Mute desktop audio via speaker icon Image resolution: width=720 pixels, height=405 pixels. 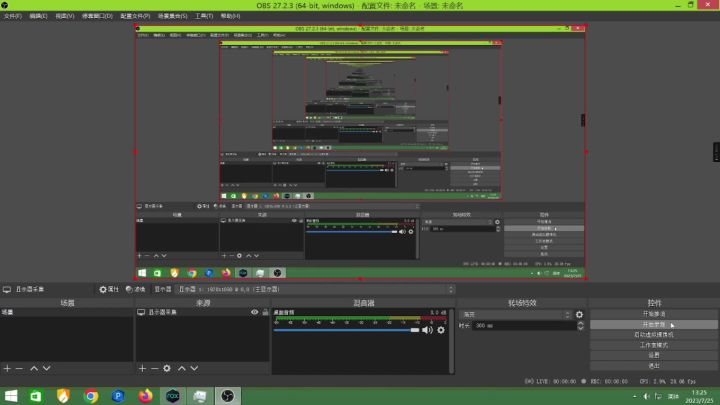428,330
